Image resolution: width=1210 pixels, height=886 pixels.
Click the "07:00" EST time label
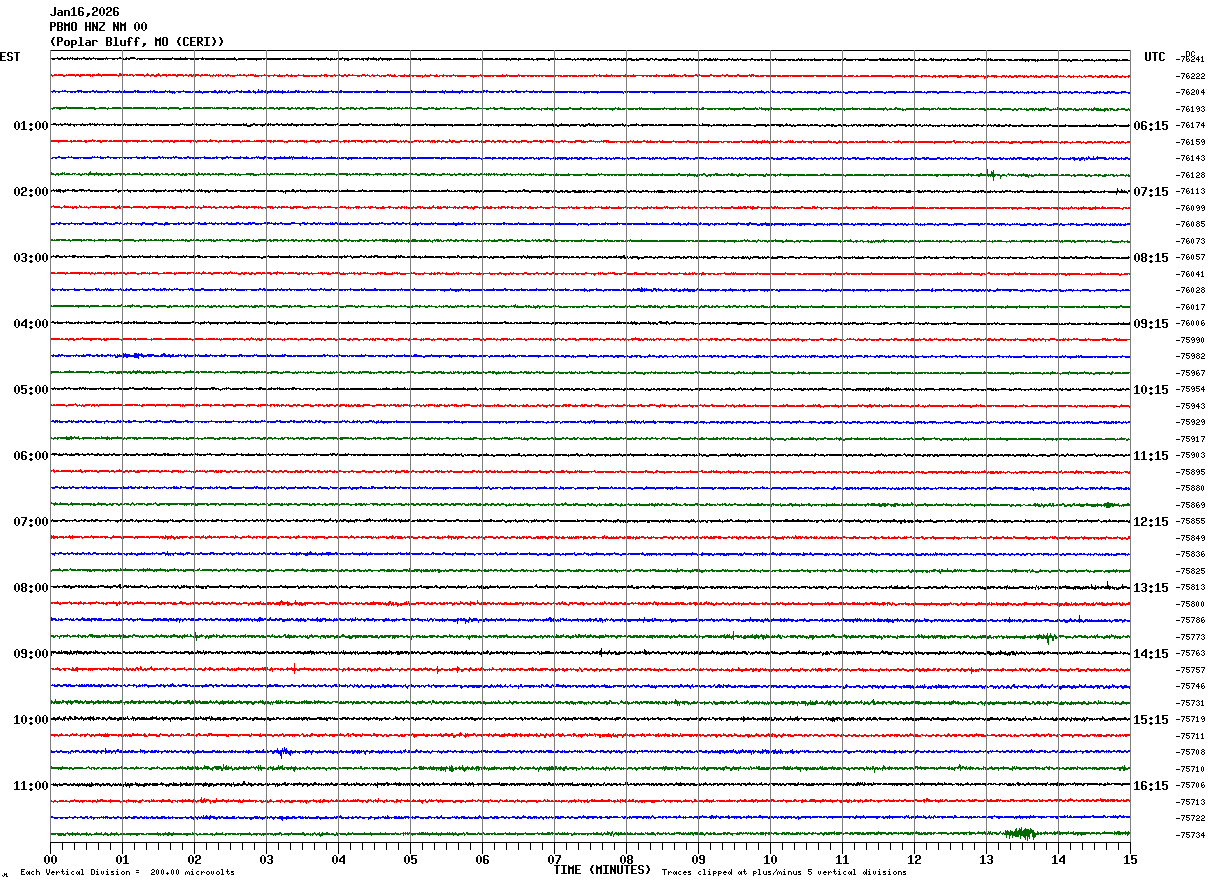[x=31, y=522]
